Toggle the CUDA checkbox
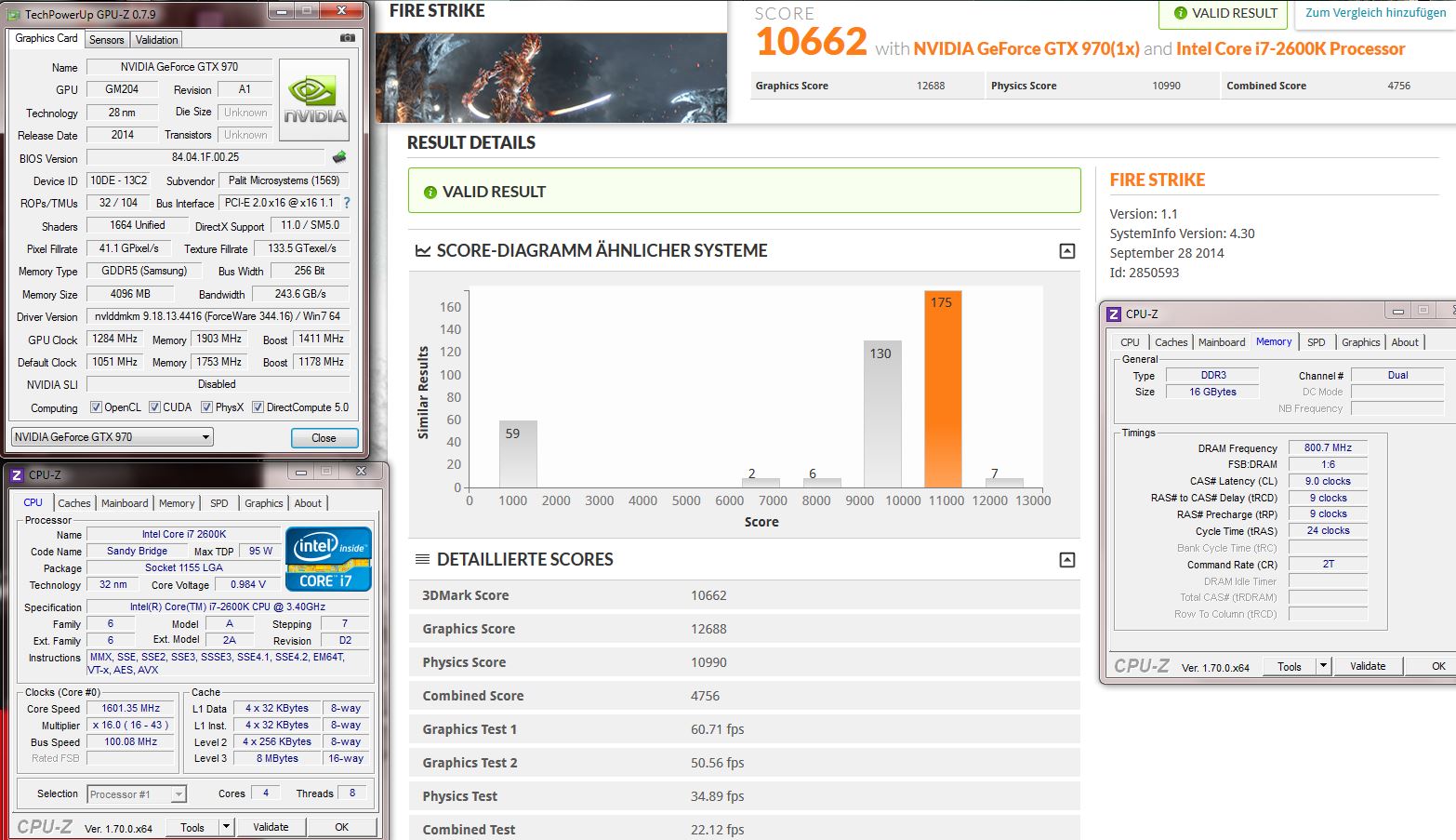 [x=154, y=407]
